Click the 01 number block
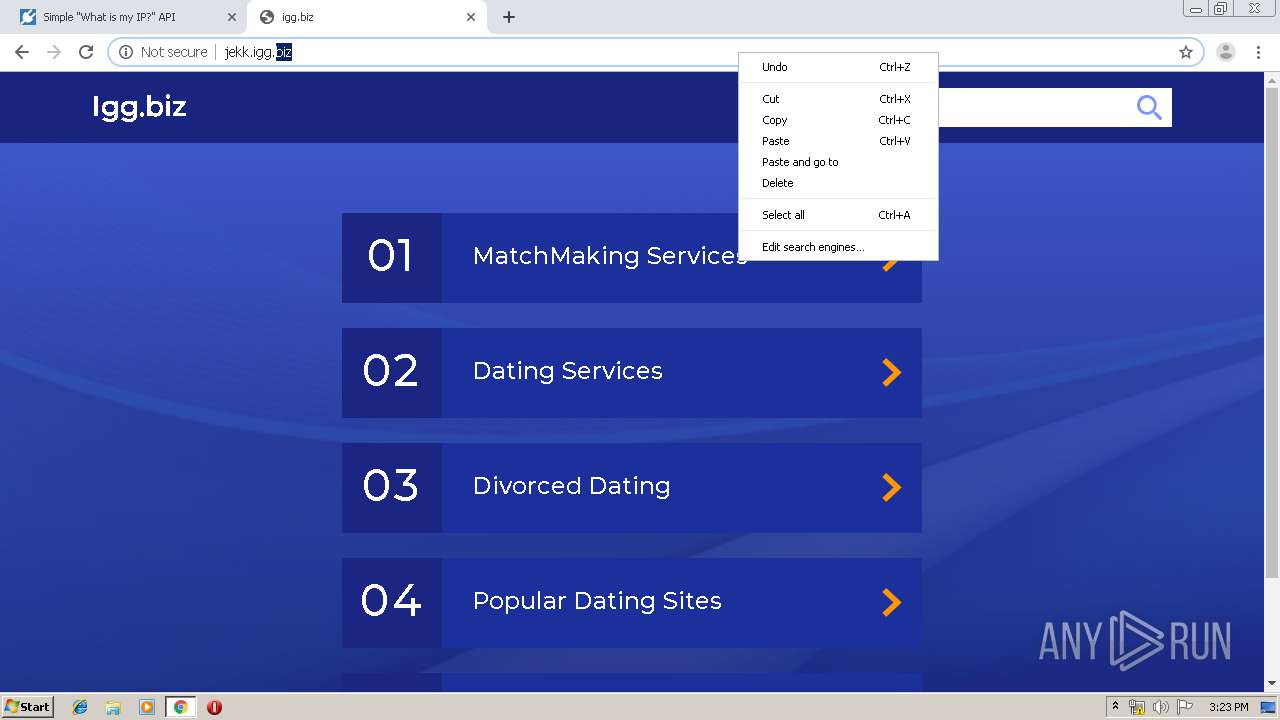 [392, 258]
